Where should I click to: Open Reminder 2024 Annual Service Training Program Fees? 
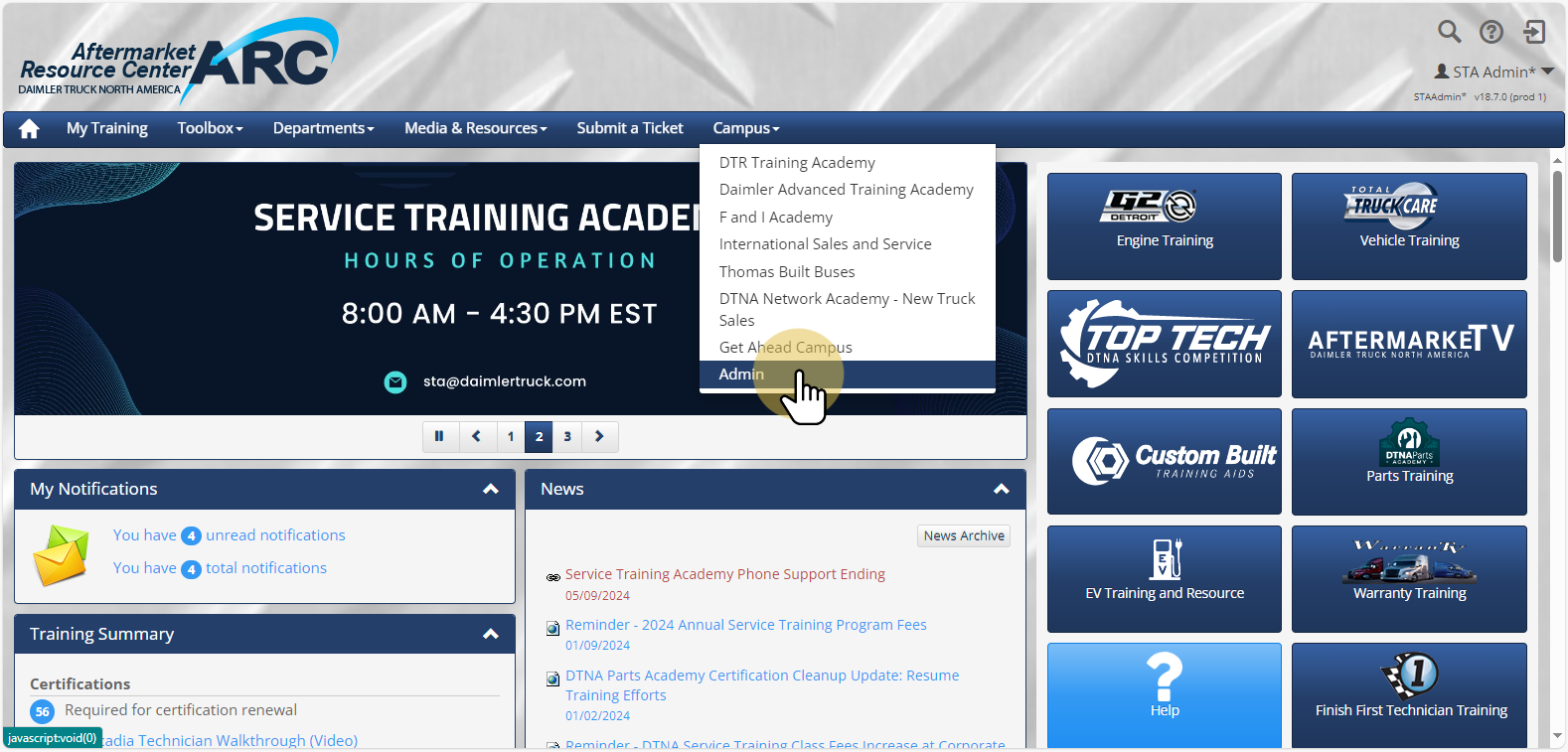click(746, 625)
